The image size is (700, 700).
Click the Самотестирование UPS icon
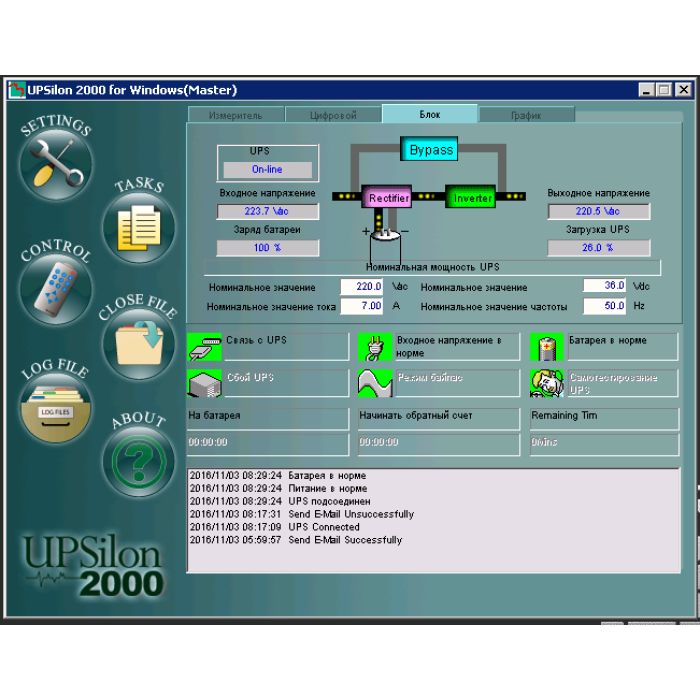pyautogui.click(x=547, y=384)
